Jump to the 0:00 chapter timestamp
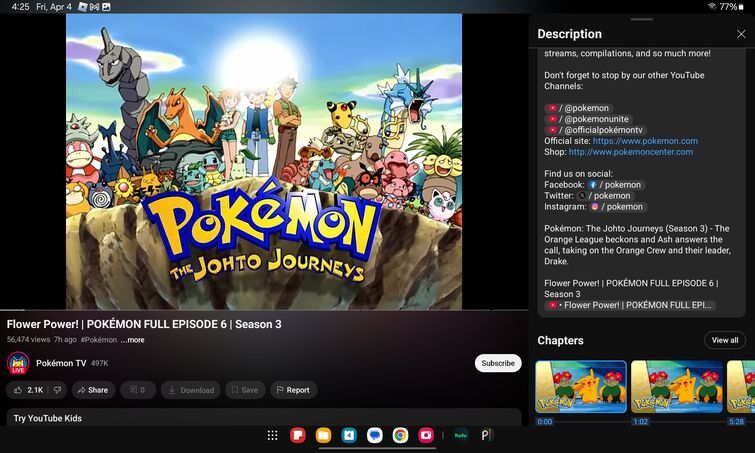The image size is (755, 453). [x=545, y=422]
